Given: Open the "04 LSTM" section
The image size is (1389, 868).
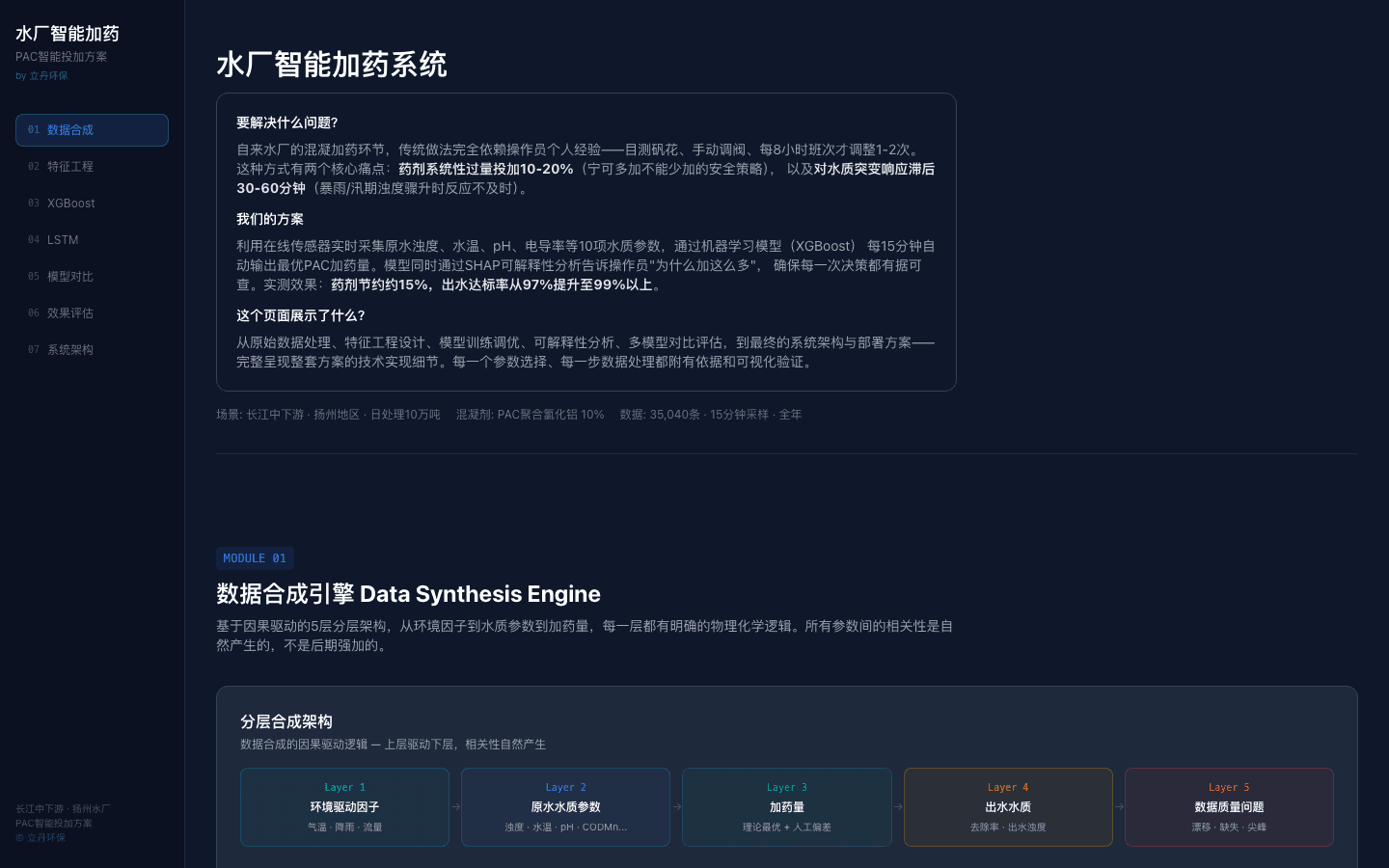Looking at the screenshot, I should click(92, 239).
